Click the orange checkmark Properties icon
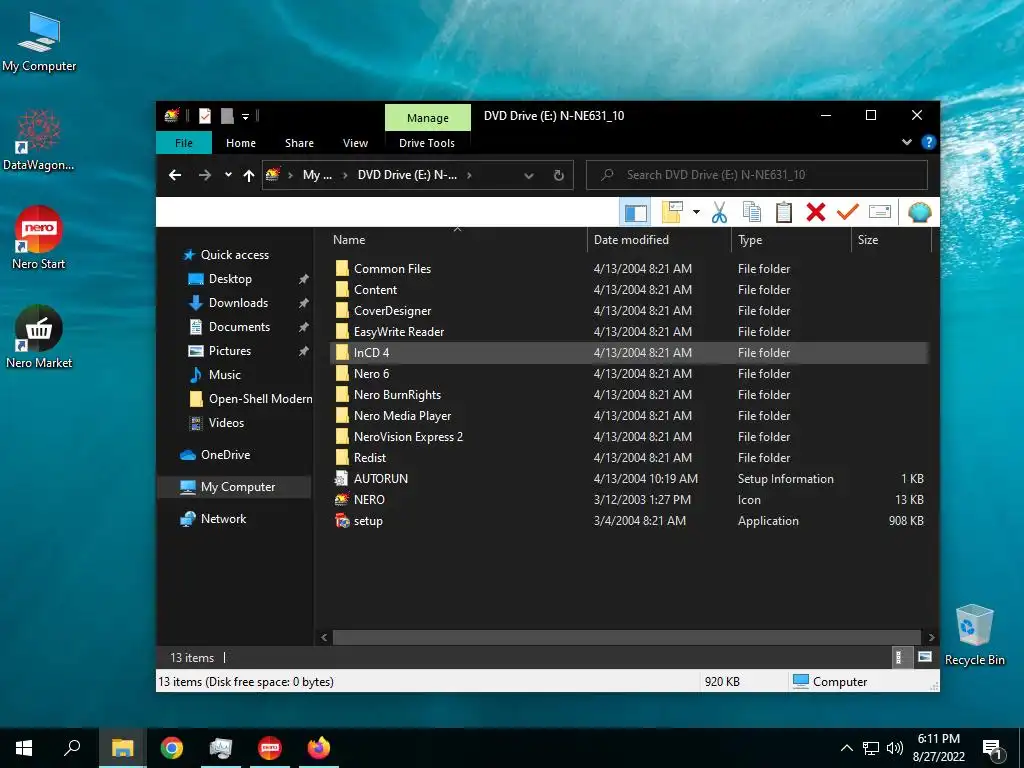The width and height of the screenshot is (1024, 768). pyautogui.click(x=847, y=212)
